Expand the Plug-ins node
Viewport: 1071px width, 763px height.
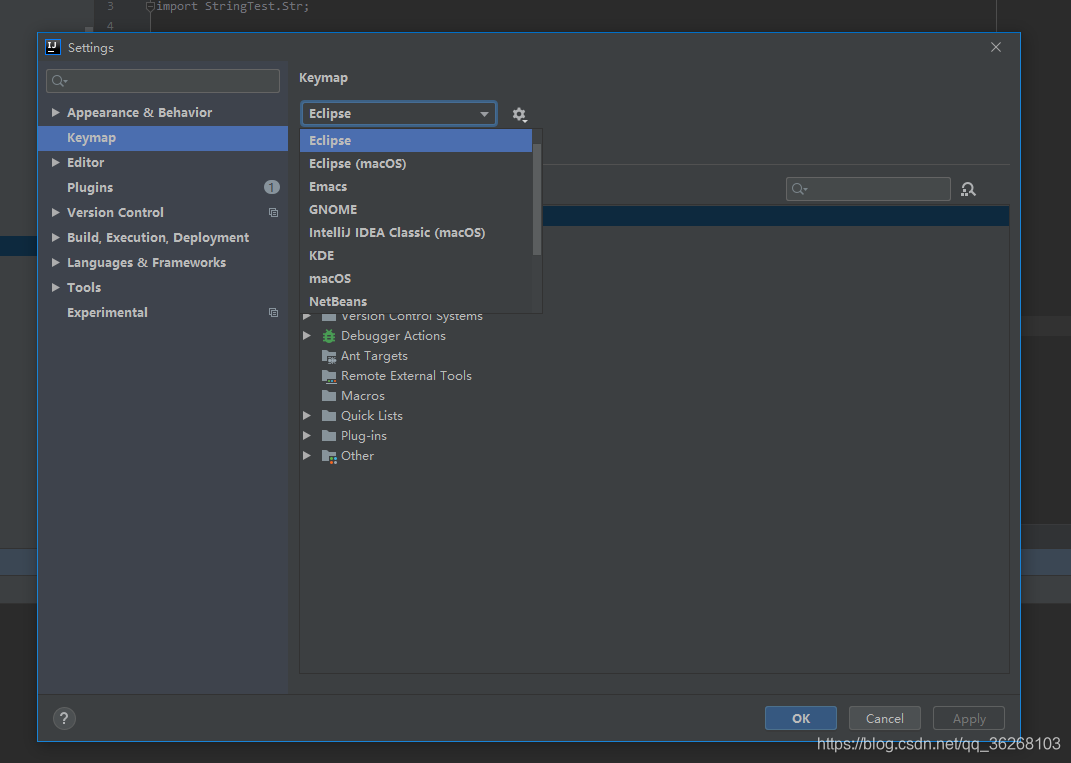pyautogui.click(x=307, y=435)
